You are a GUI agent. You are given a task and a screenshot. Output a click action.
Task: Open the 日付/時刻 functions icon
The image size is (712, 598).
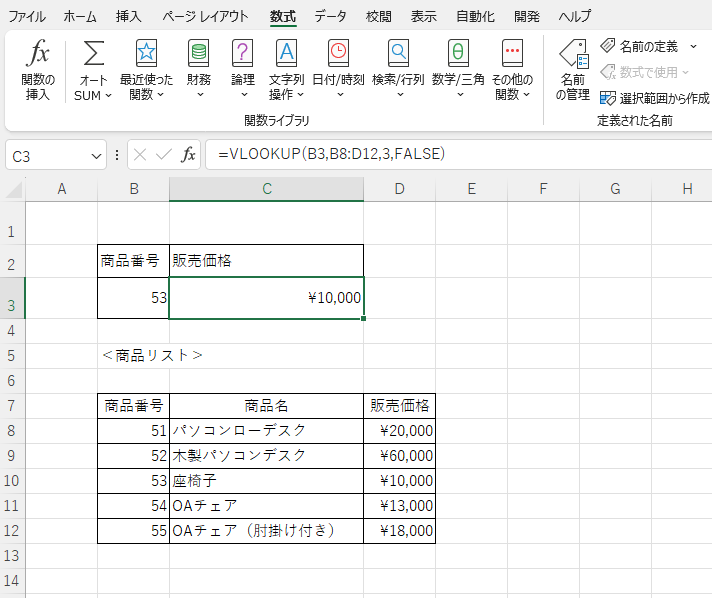click(338, 53)
